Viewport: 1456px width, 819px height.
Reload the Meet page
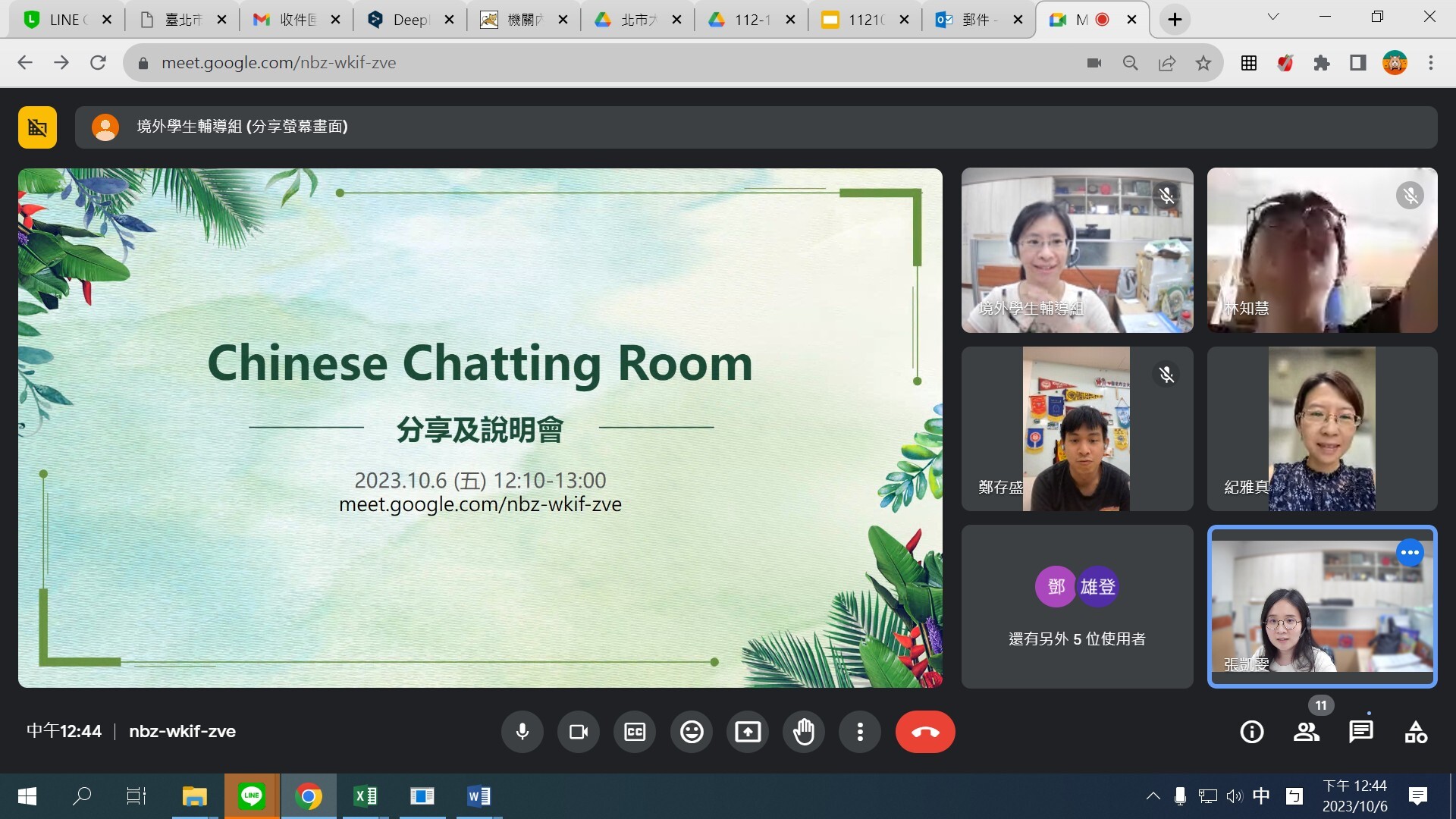tap(98, 63)
